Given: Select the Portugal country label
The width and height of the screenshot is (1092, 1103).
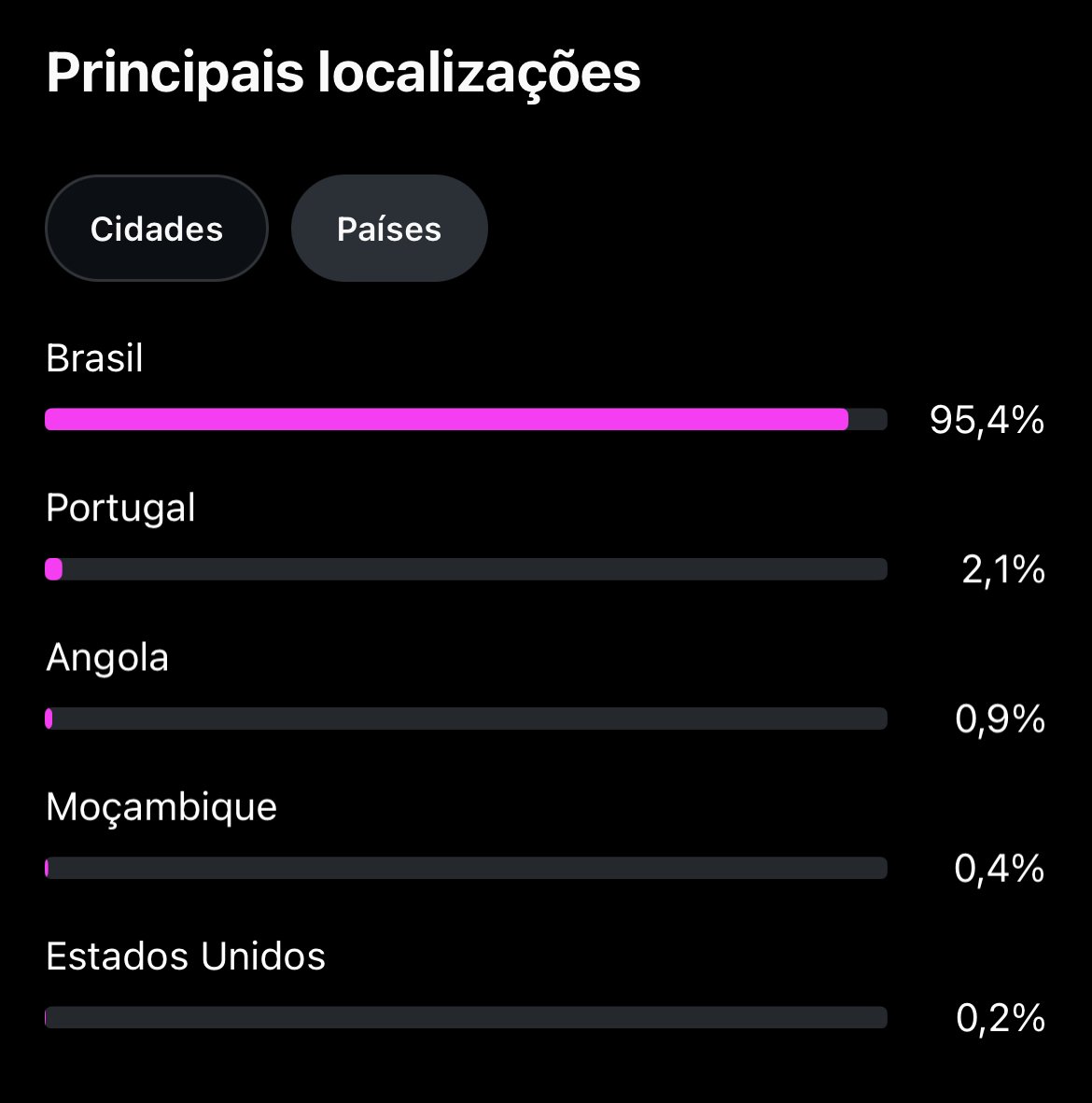Looking at the screenshot, I should [x=120, y=508].
